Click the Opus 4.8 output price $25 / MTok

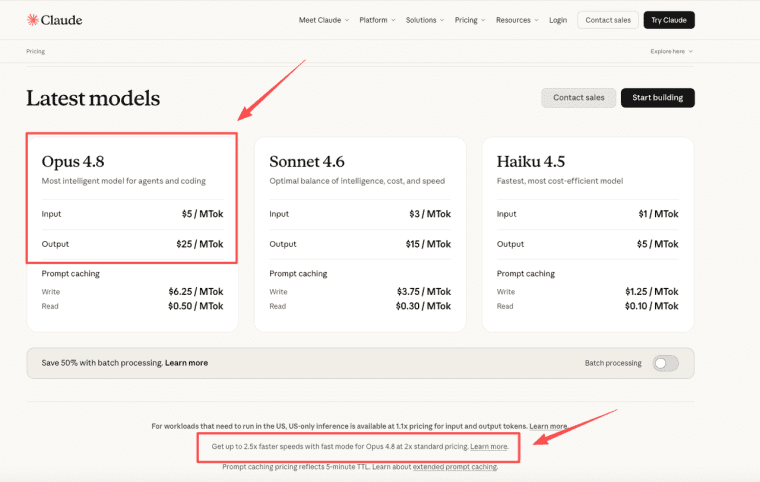[x=200, y=244]
